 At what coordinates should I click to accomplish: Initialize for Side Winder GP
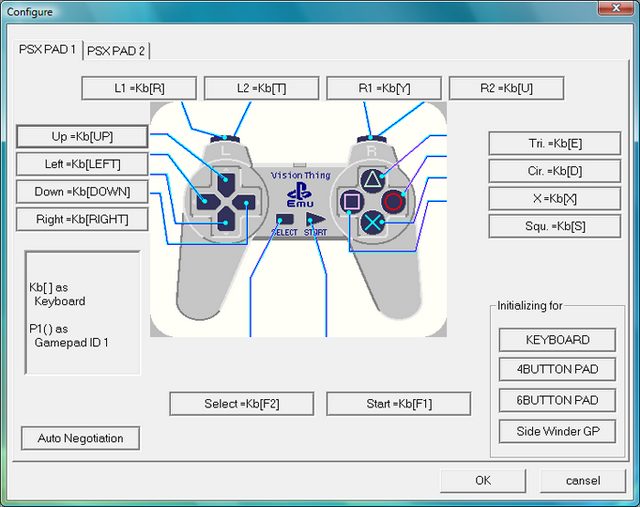coord(557,431)
